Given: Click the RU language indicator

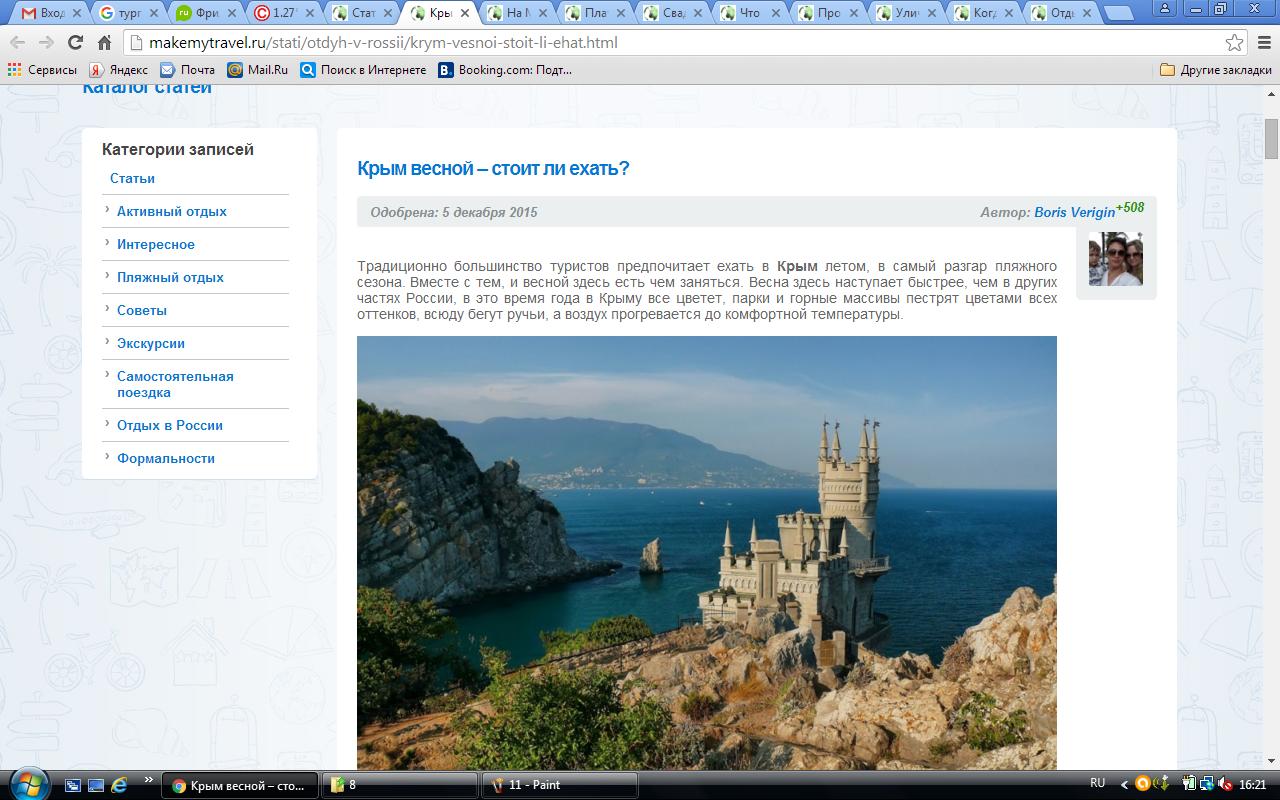Looking at the screenshot, I should 1098,783.
